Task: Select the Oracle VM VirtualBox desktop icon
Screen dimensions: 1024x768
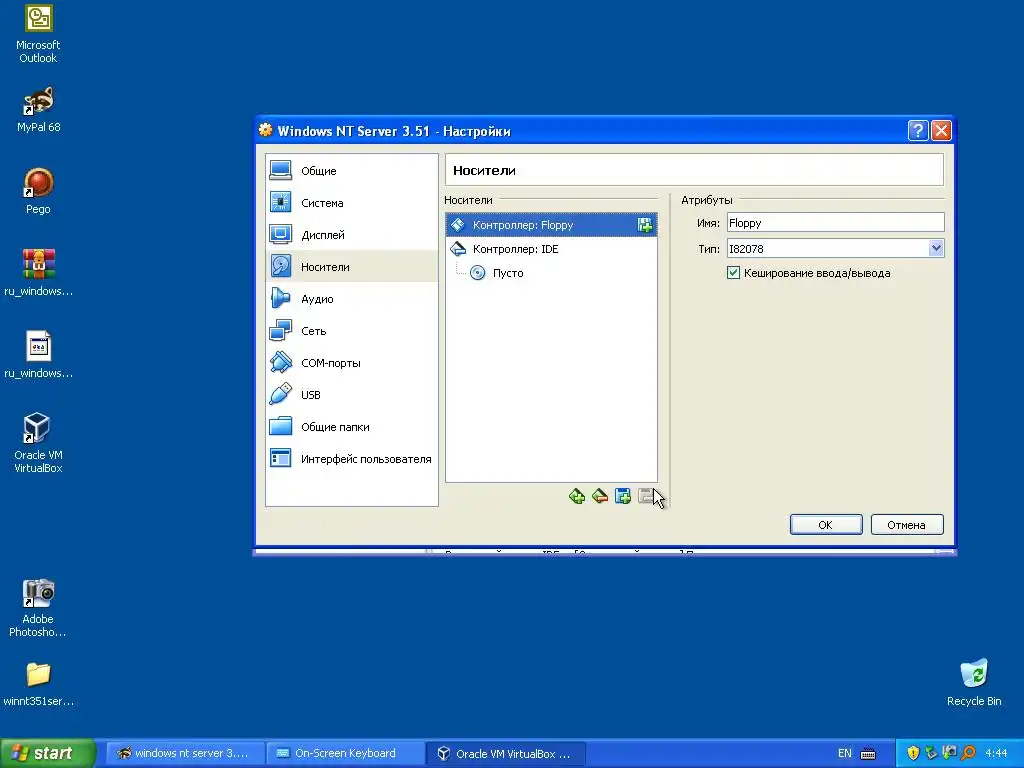Action: (38, 443)
